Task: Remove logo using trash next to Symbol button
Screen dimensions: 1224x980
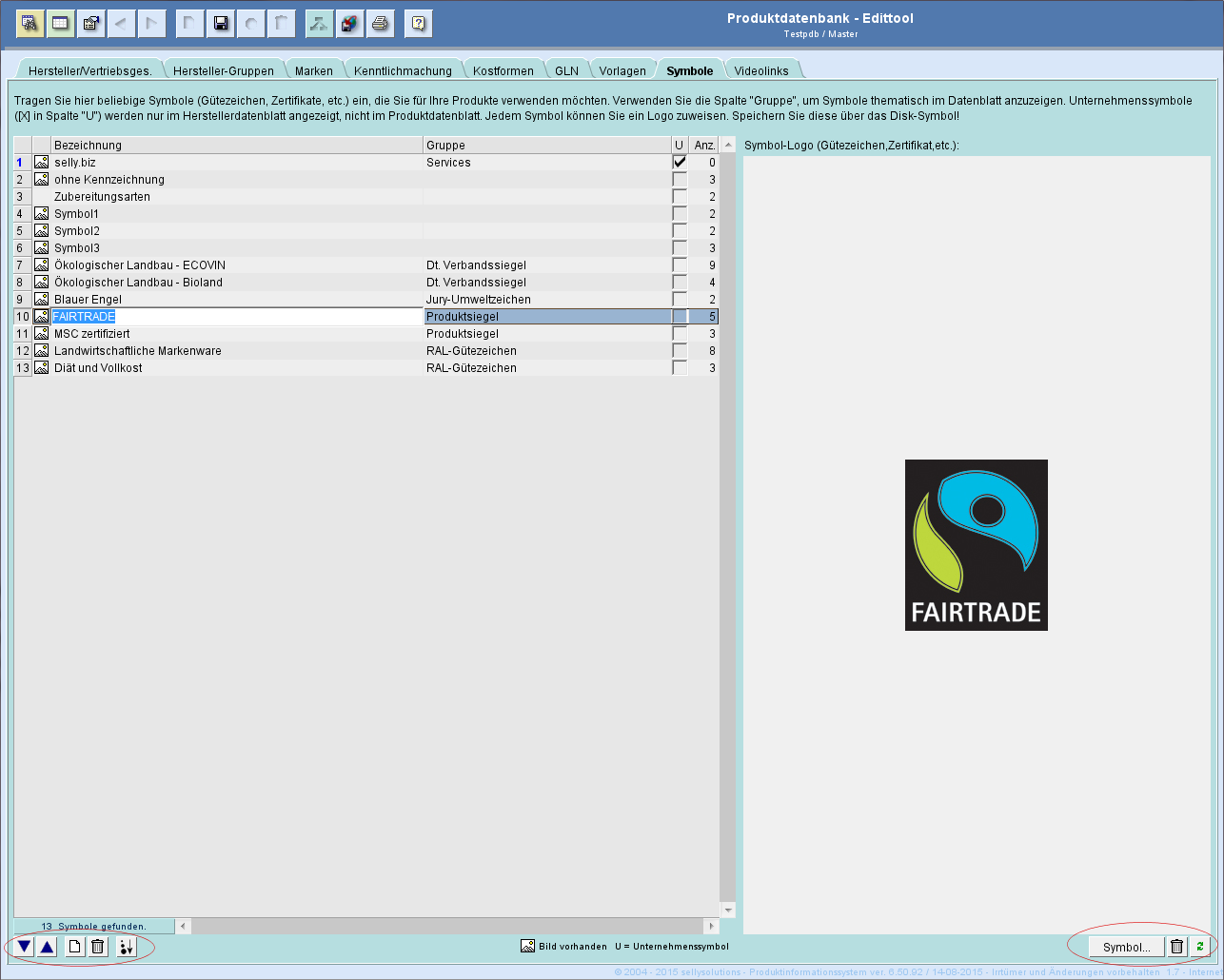Action: pyautogui.click(x=1176, y=947)
